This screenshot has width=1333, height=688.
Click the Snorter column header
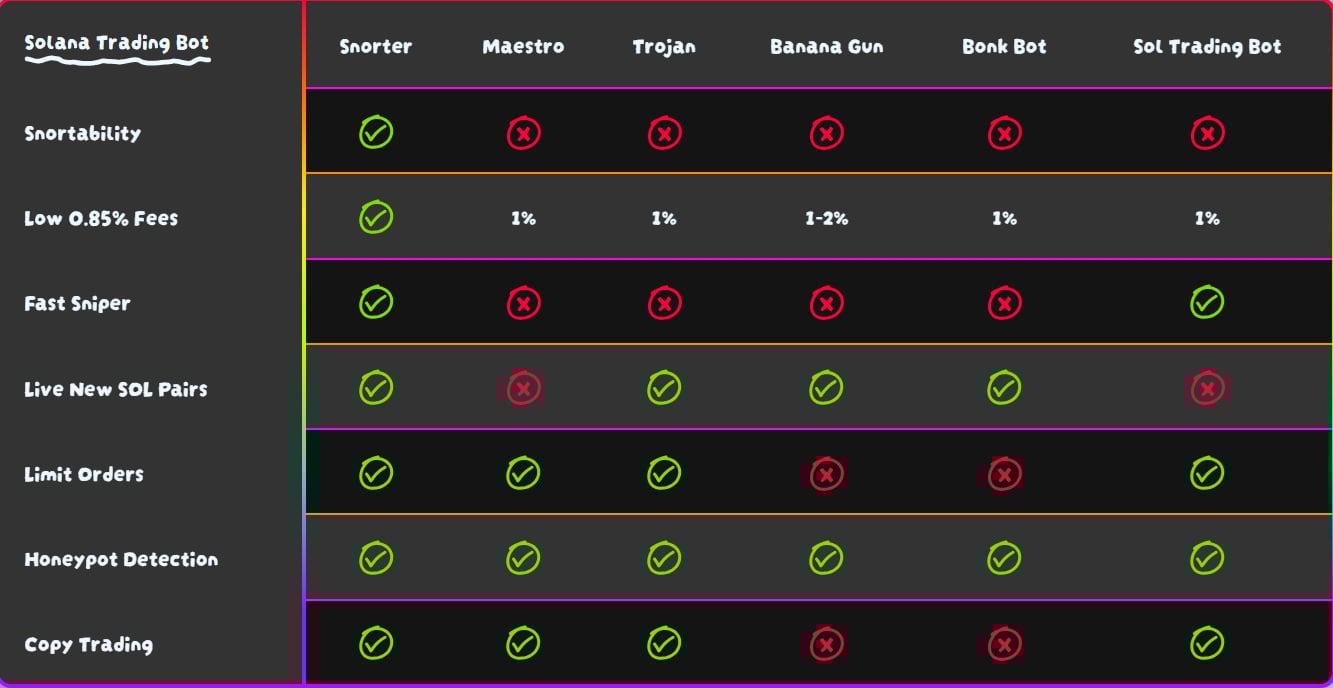tap(376, 47)
